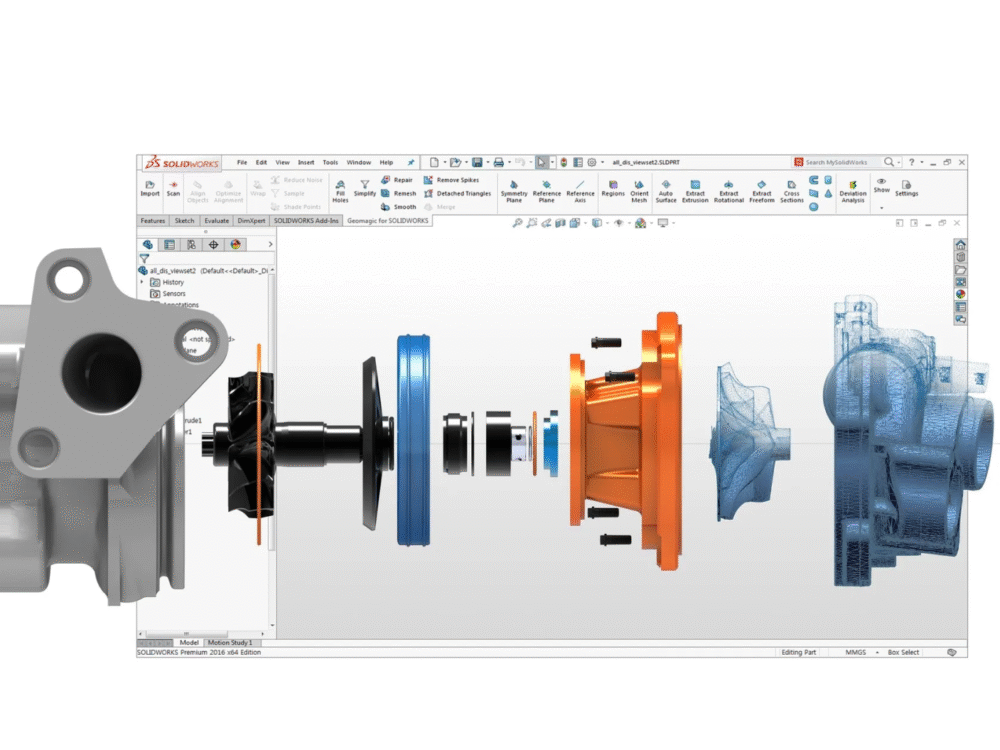1000x750 pixels.
Task: Select Detached Triangles command
Action: click(x=457, y=193)
